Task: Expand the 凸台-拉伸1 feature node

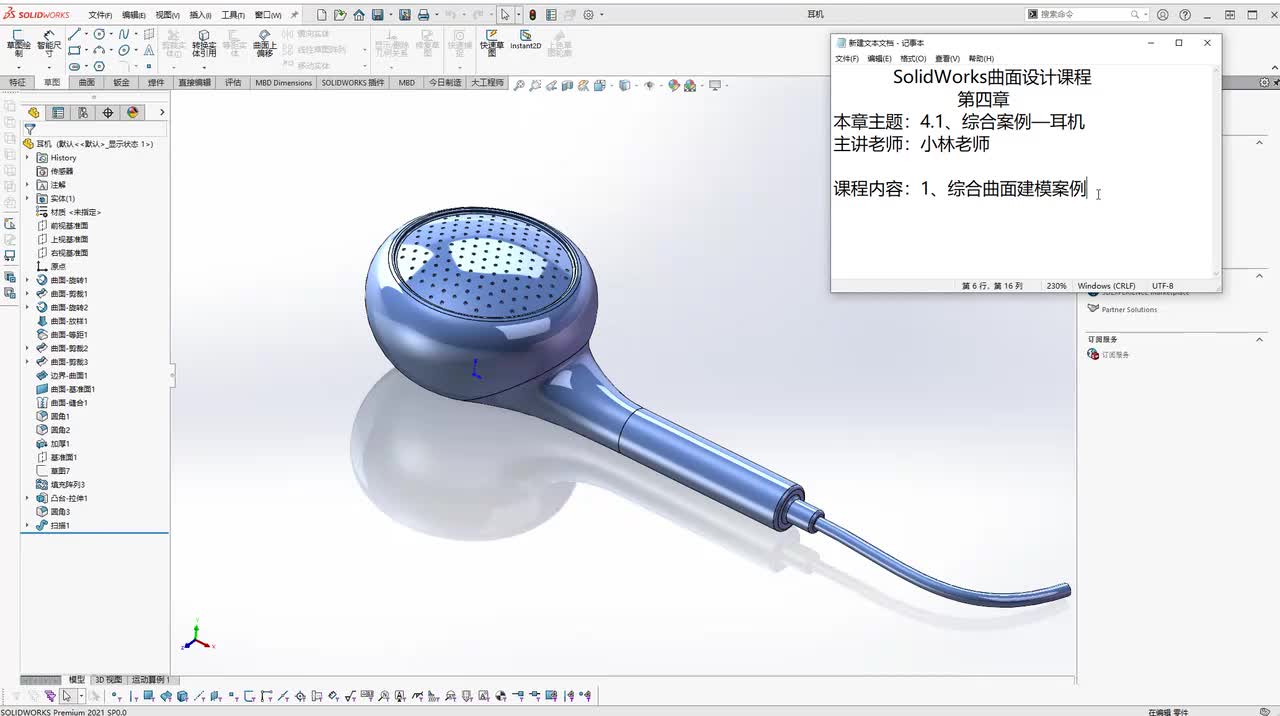Action: point(27,498)
